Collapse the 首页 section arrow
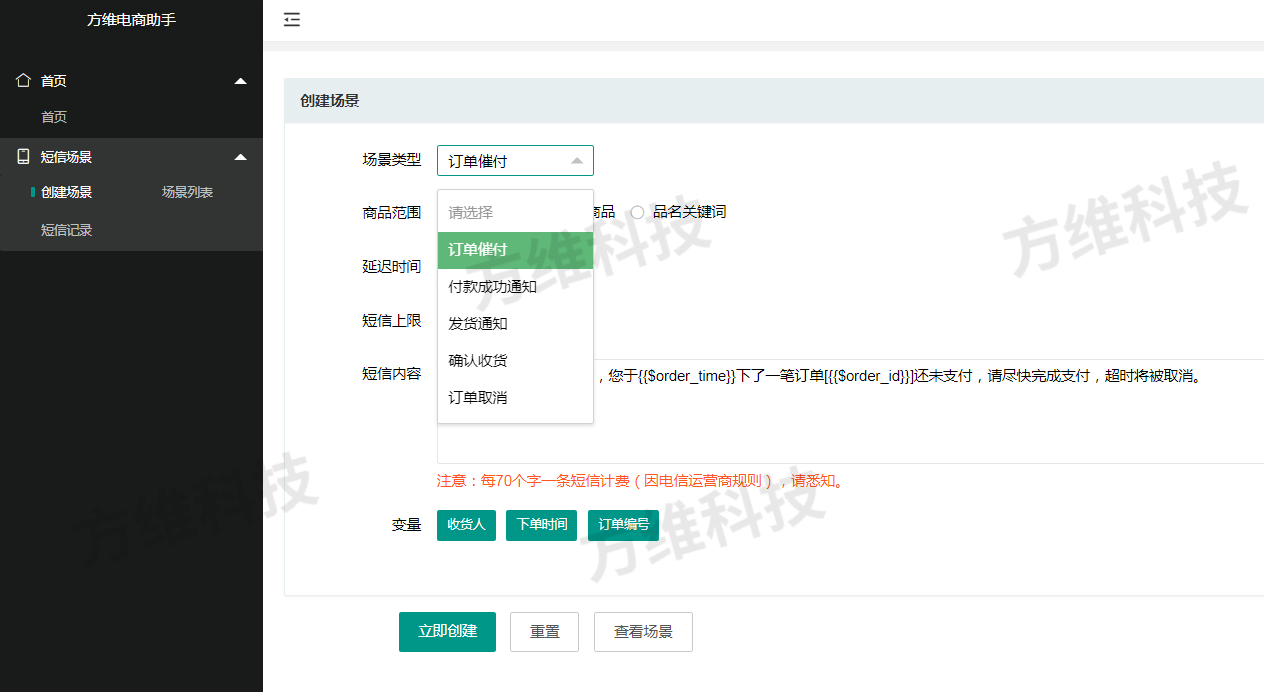1264x692 pixels. 240,81
